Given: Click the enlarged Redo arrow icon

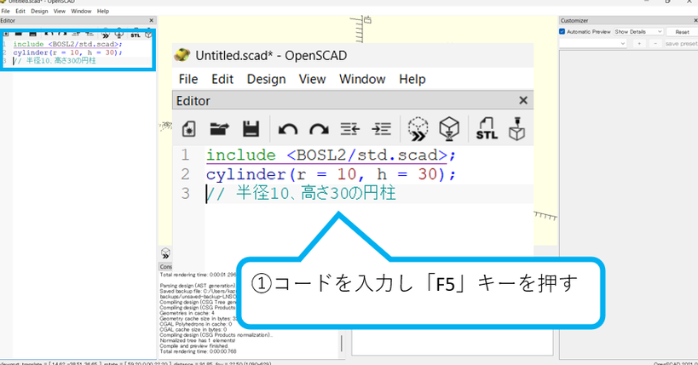Looking at the screenshot, I should click(319, 130).
